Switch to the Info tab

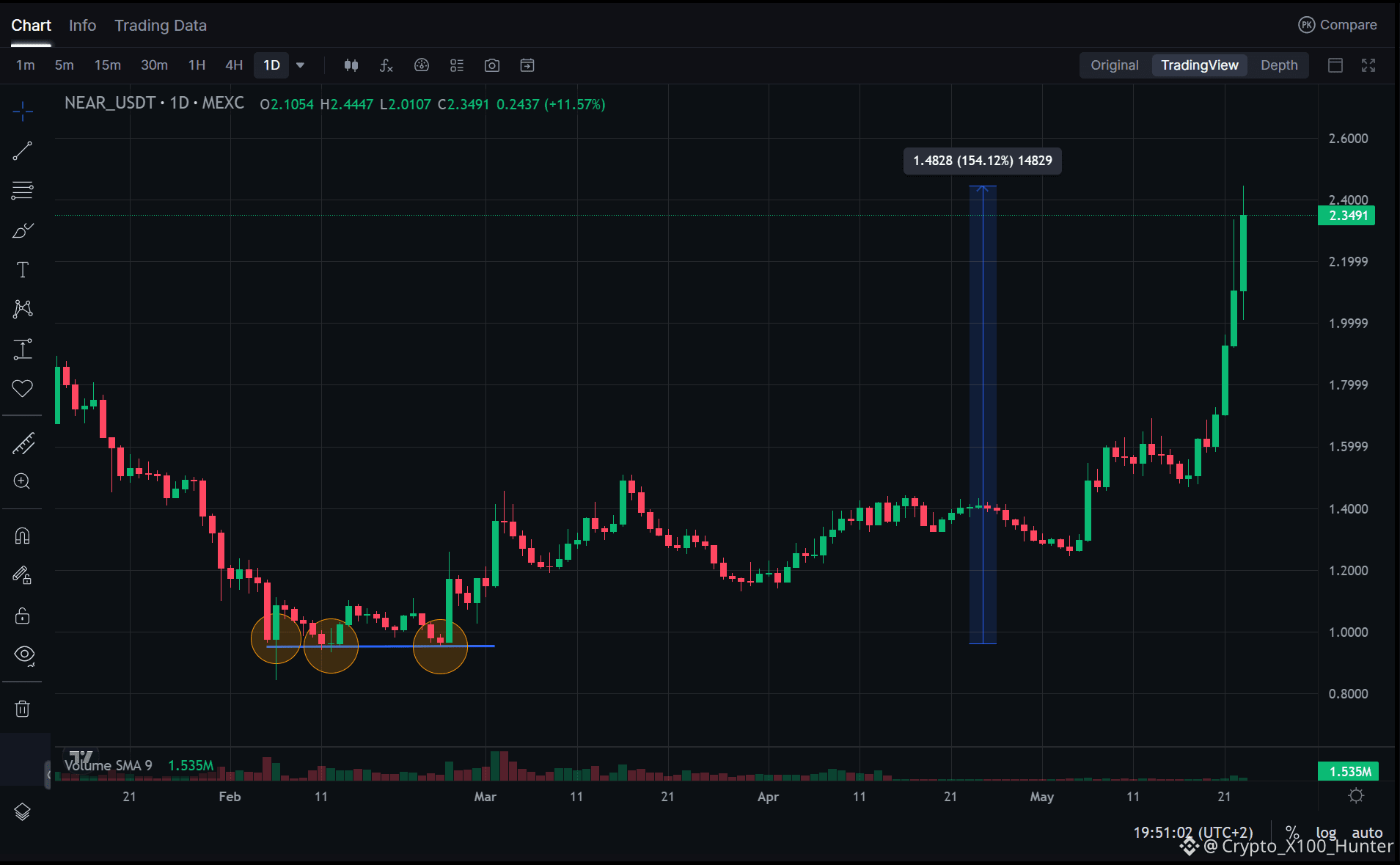coord(82,26)
